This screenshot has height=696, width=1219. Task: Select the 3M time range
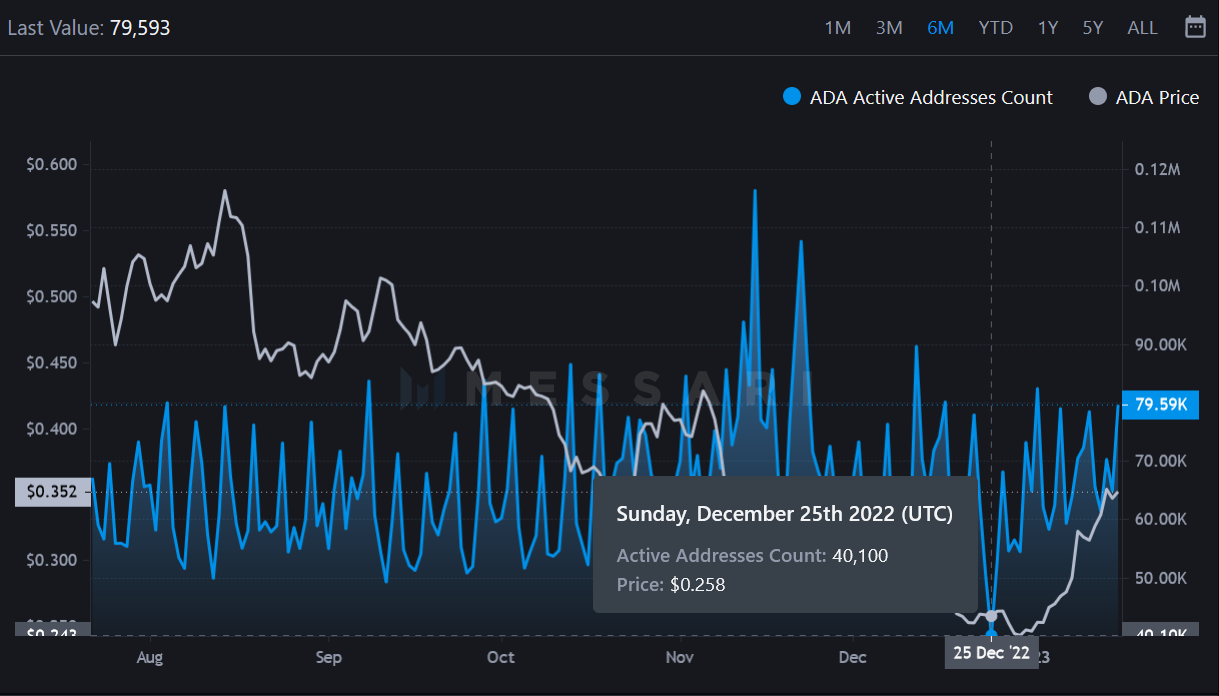tap(889, 28)
